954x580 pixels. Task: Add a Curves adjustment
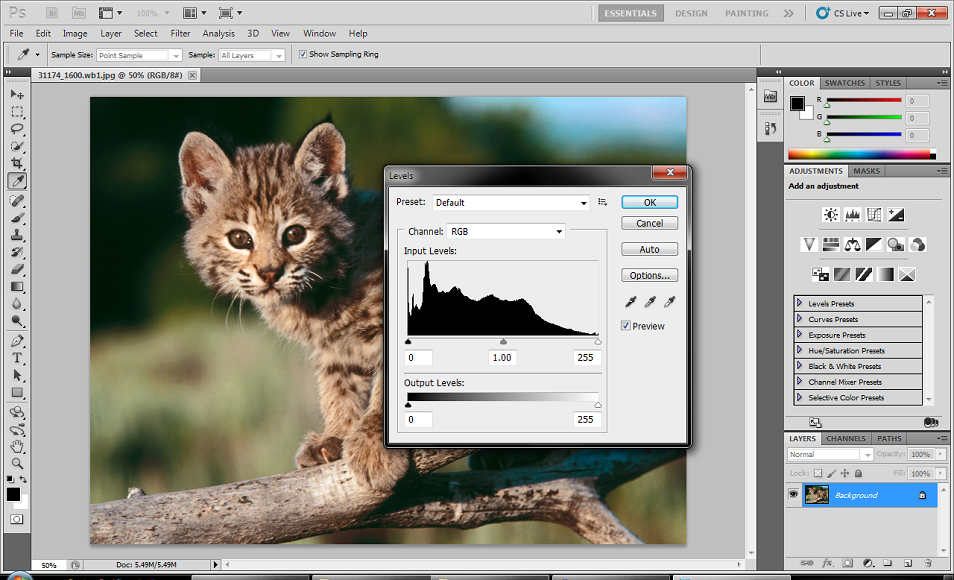pos(874,214)
